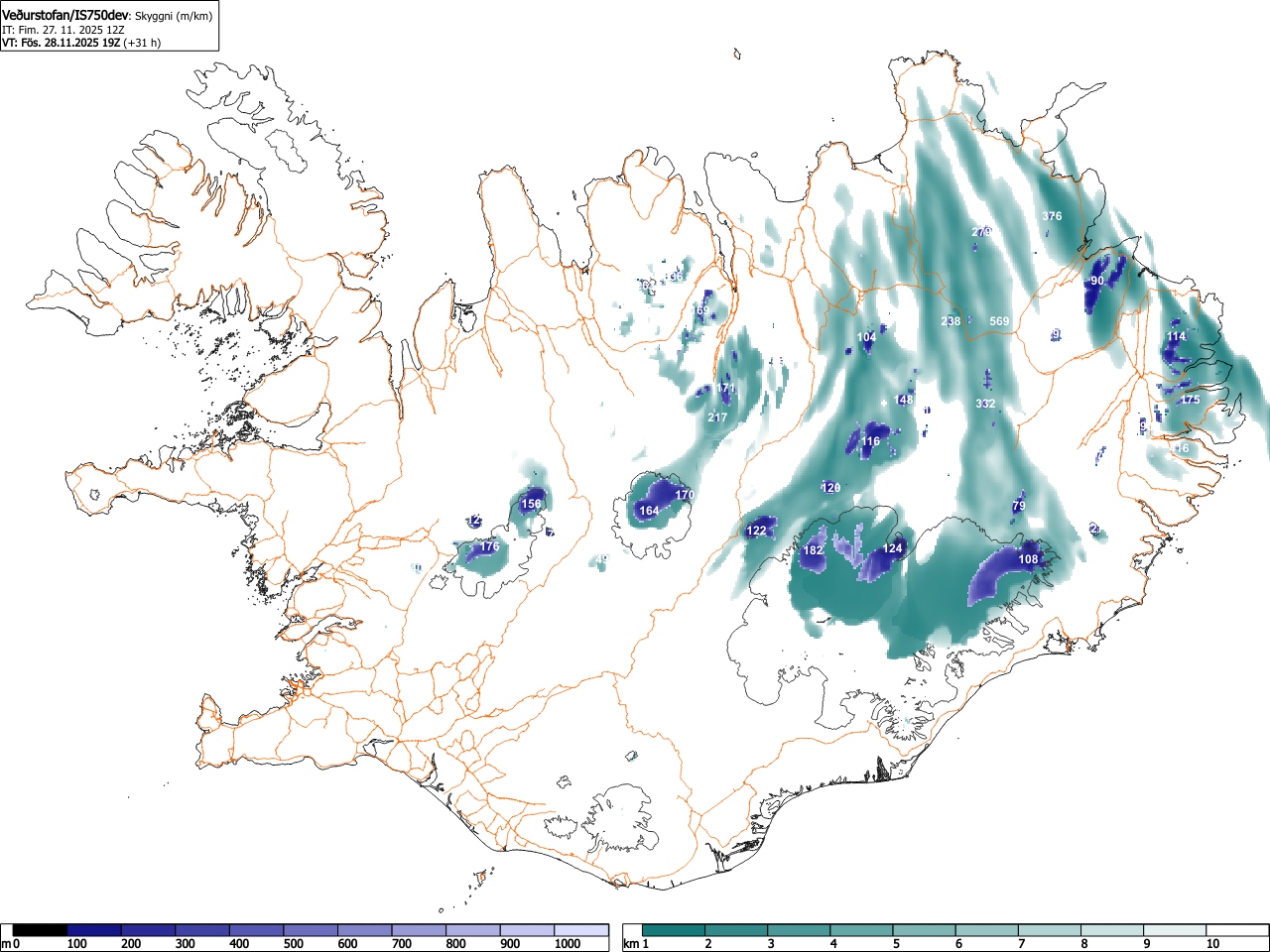Select the 'IT: Fim. 27. 11. 2025 12Z' line
1270x952 pixels.
coord(63,30)
